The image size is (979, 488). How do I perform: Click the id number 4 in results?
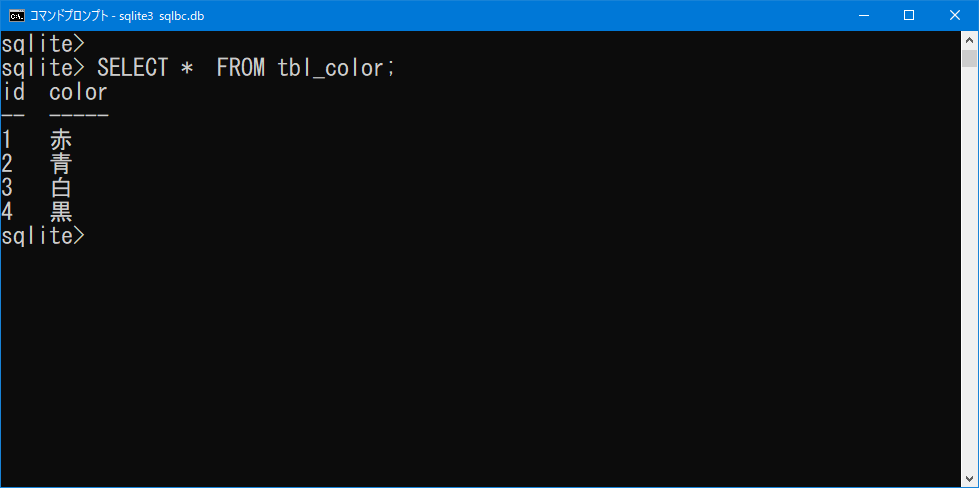pyautogui.click(x=7, y=212)
